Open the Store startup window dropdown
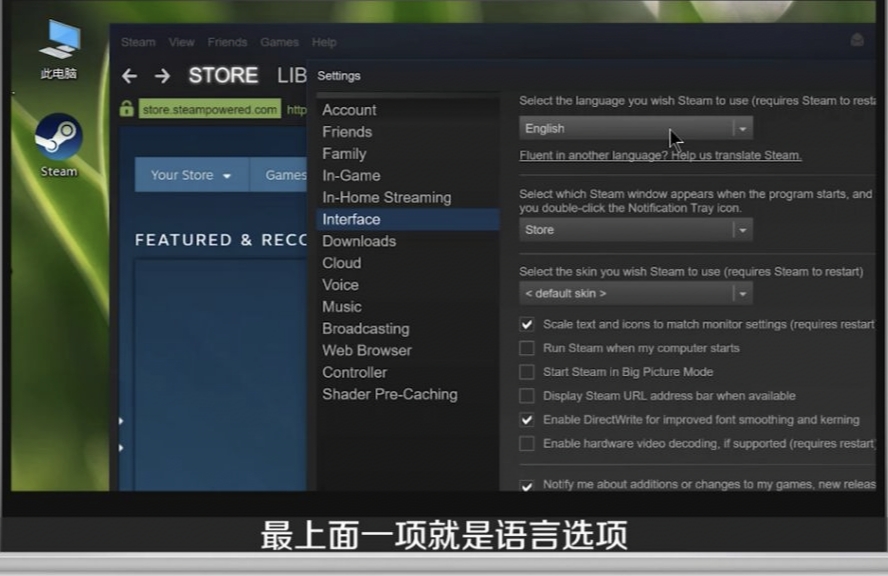The image size is (888, 576). click(635, 230)
